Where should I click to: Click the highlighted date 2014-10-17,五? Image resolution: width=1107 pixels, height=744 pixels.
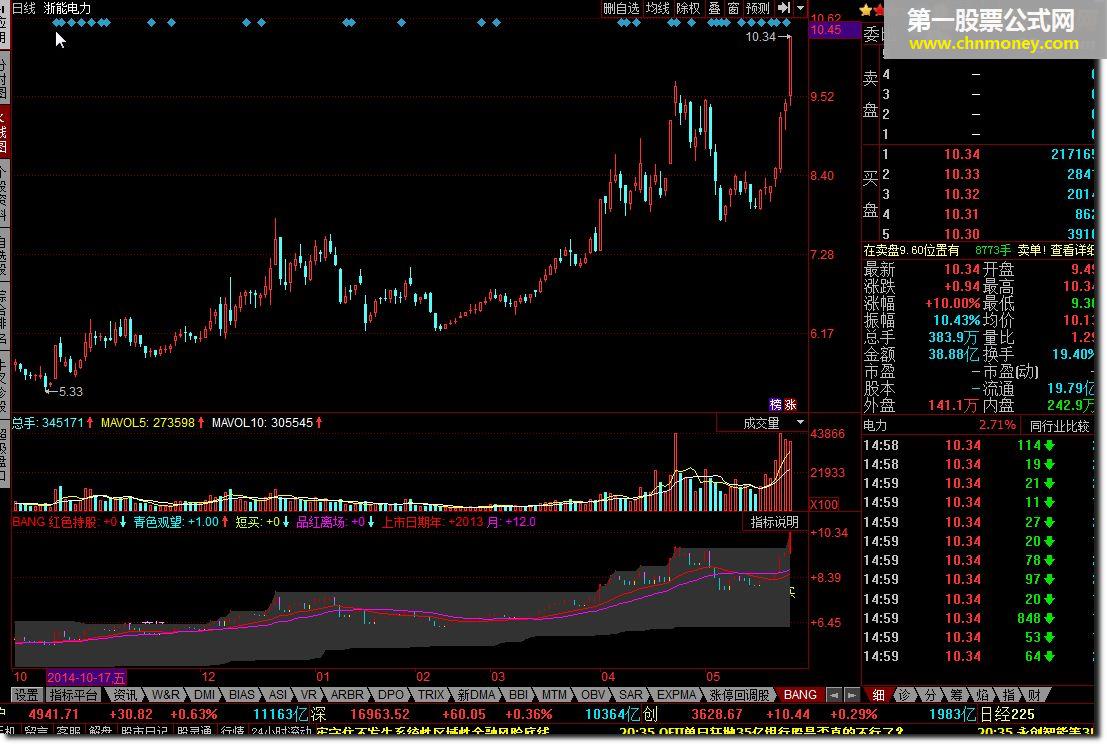pos(86,677)
